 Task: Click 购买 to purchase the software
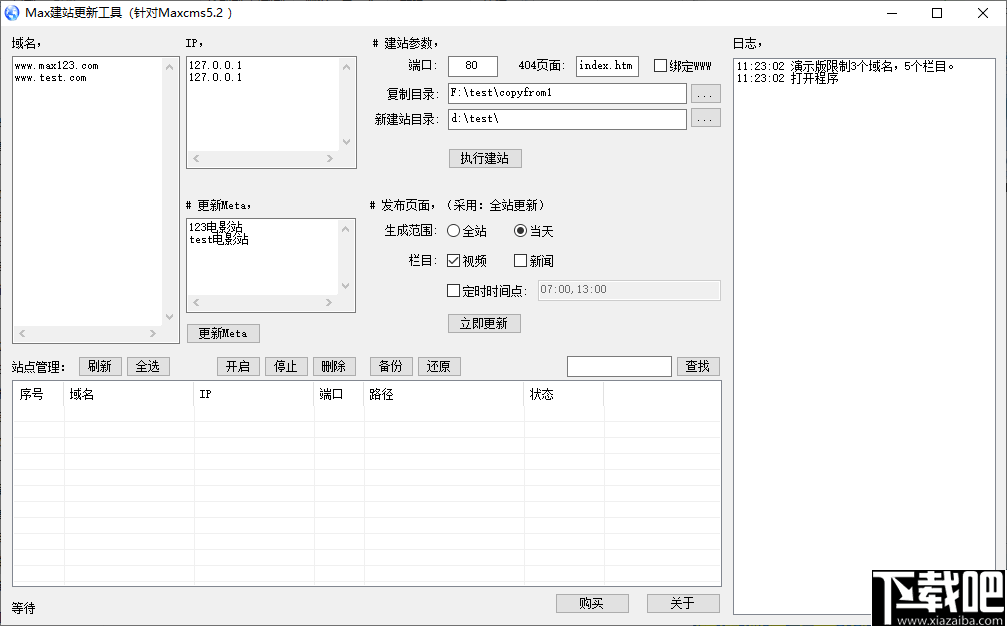pyautogui.click(x=592, y=603)
